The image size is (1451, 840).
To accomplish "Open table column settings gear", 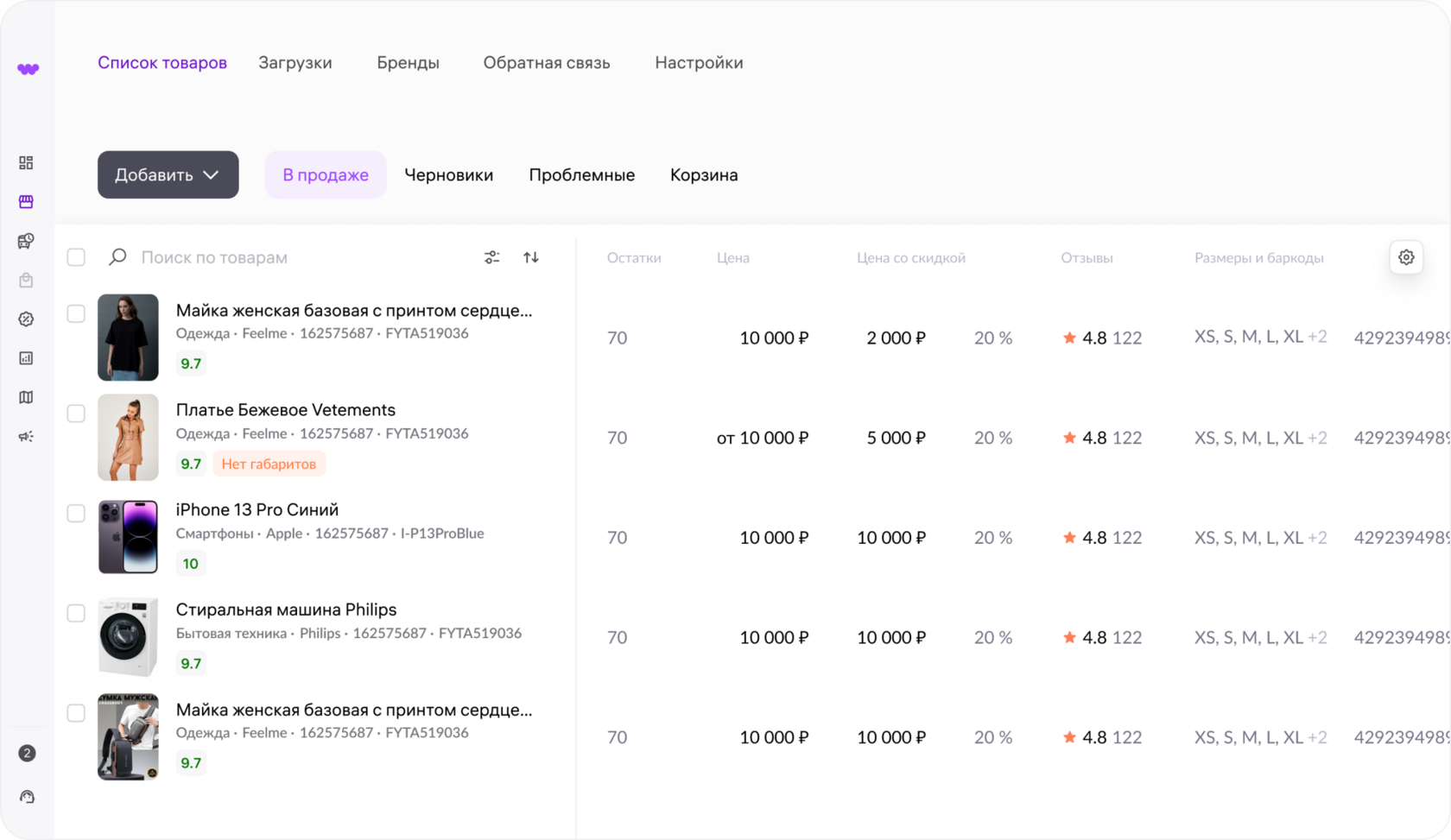I will [1406, 257].
